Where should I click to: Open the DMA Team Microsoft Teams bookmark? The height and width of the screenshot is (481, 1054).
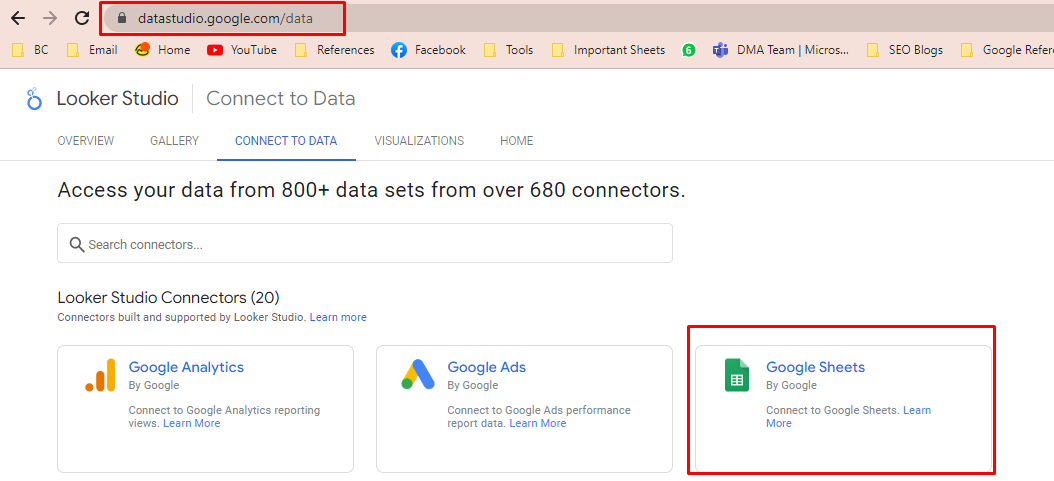pos(781,50)
